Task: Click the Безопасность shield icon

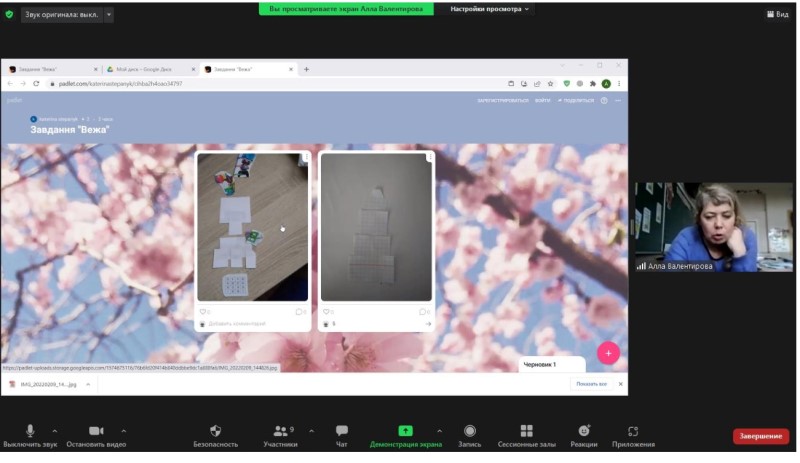Action: [215, 431]
